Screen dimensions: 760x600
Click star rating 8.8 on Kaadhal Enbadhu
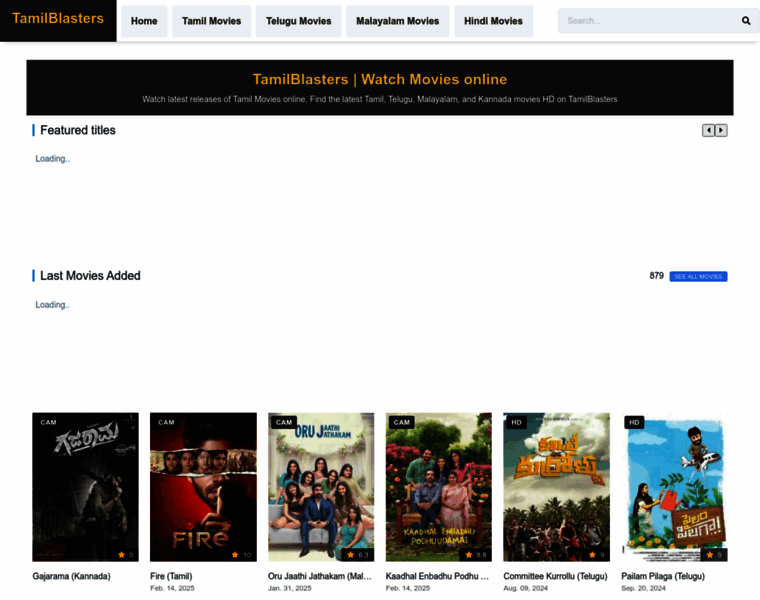pos(475,555)
